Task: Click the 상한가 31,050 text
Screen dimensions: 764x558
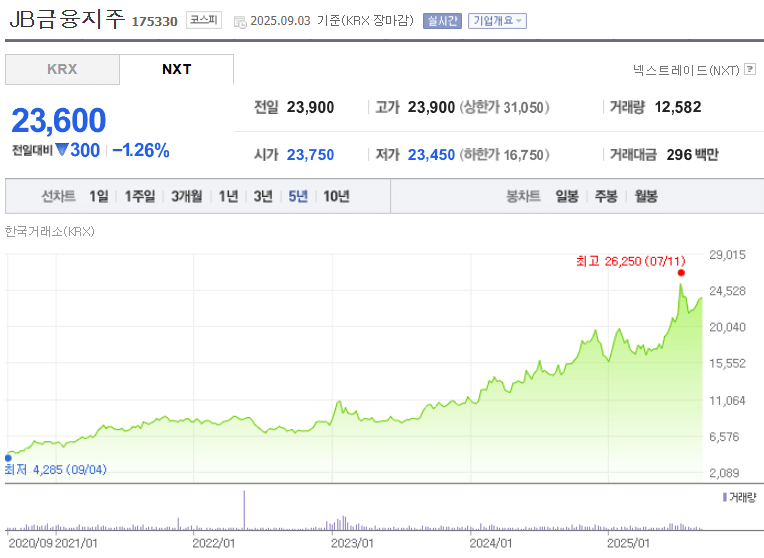Action: pyautogui.click(x=504, y=107)
